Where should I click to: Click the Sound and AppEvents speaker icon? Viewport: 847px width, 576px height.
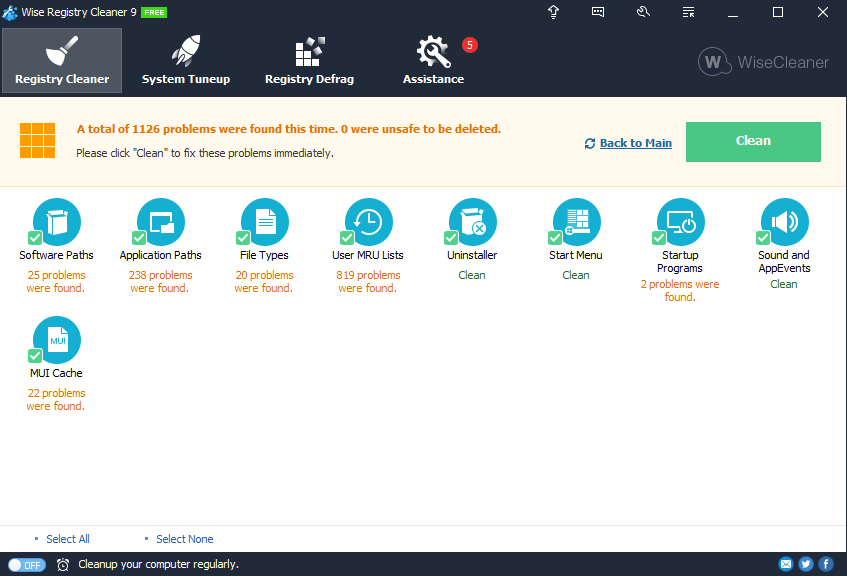(x=785, y=222)
